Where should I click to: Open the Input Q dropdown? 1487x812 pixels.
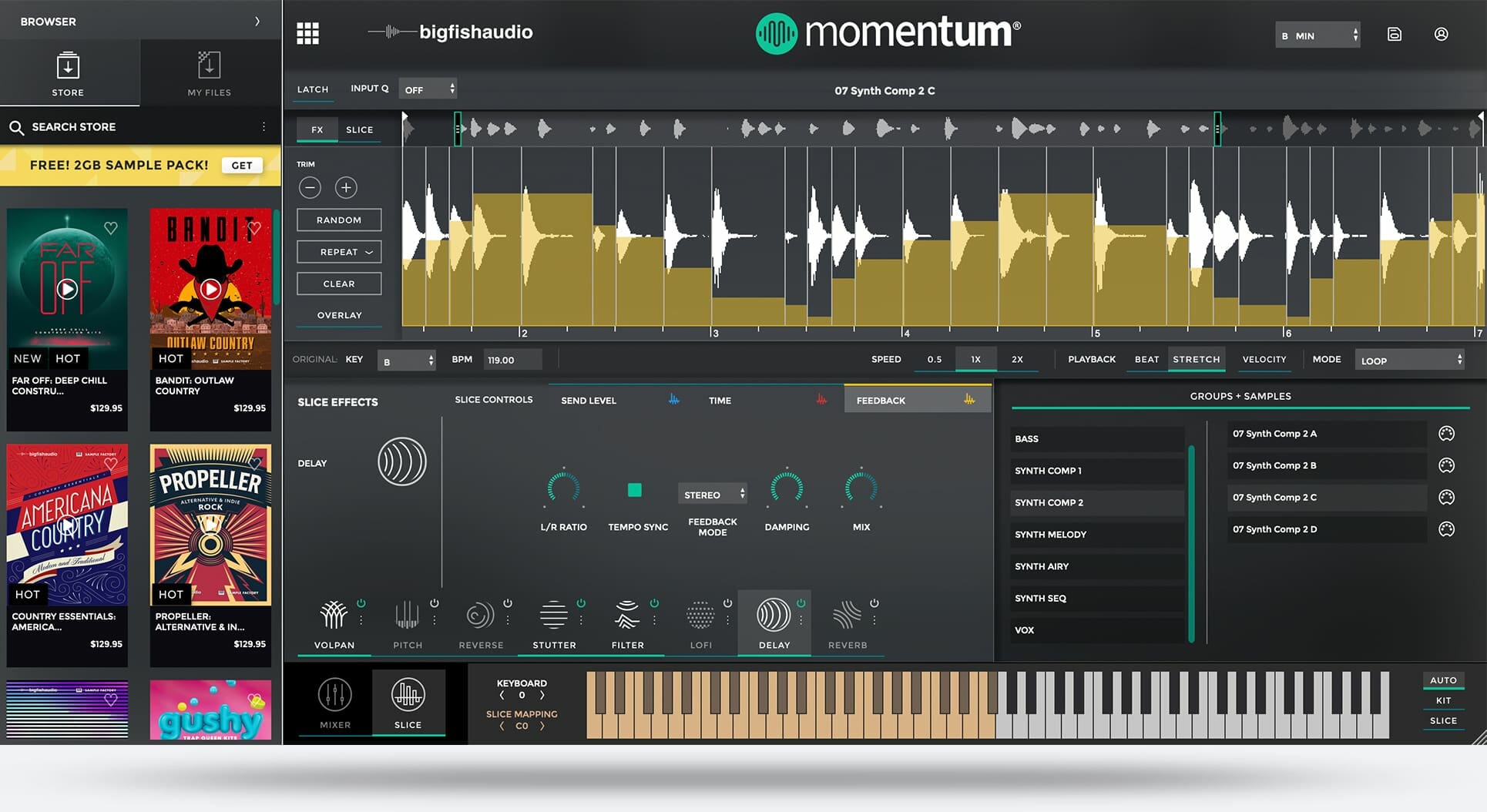(x=427, y=89)
